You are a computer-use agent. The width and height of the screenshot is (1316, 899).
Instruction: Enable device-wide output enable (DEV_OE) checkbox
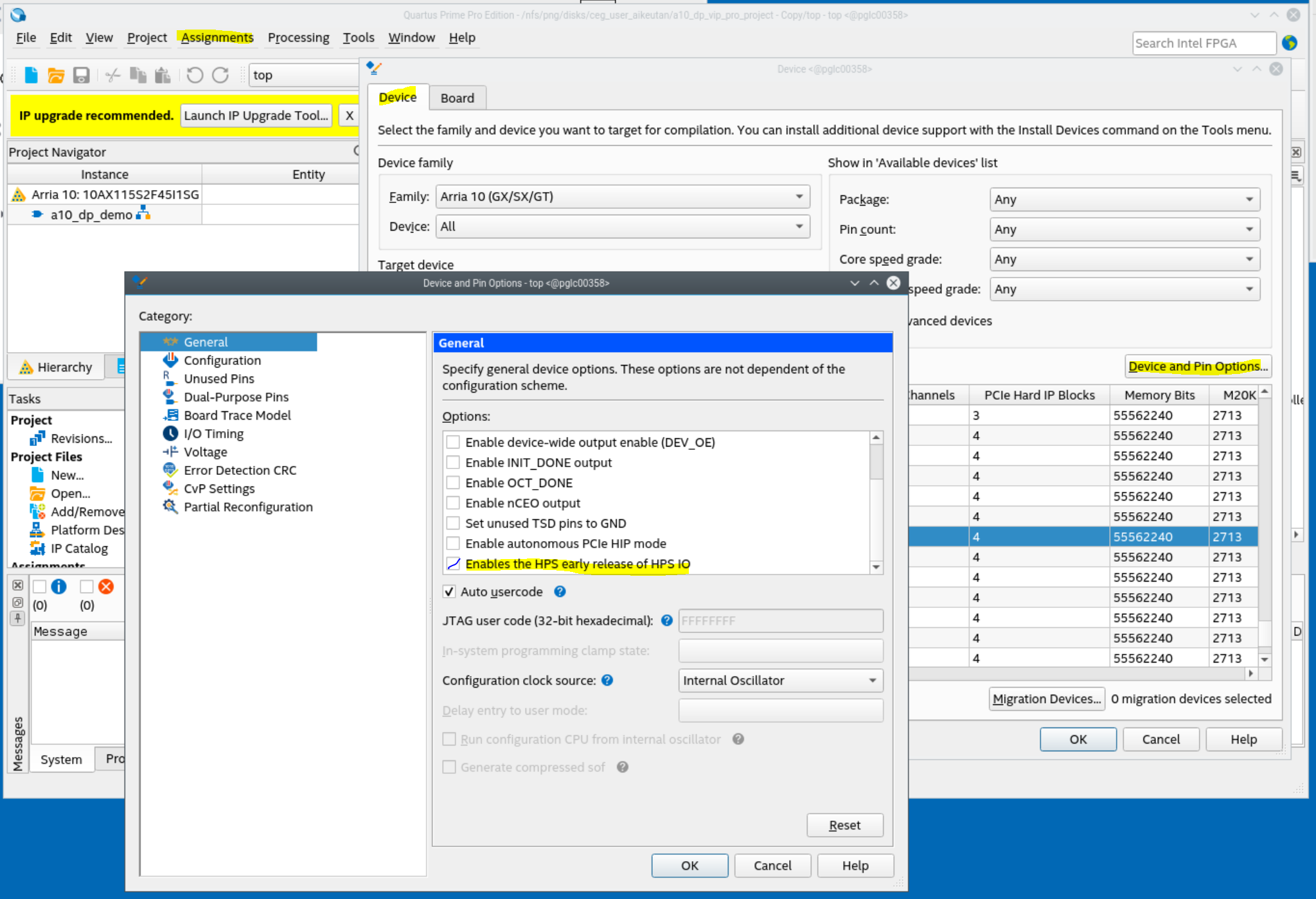(x=453, y=442)
